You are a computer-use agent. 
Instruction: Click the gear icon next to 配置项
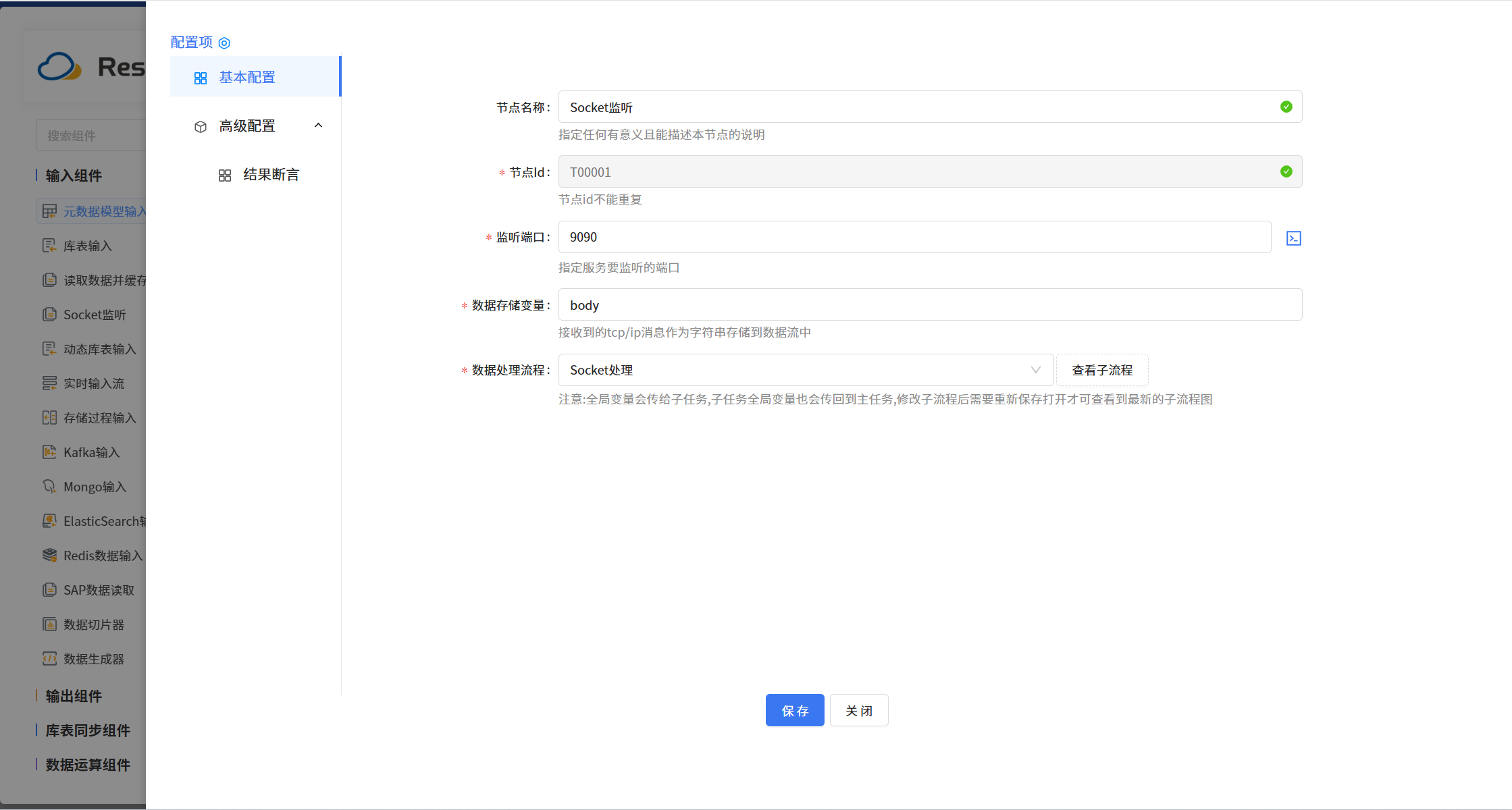(225, 43)
